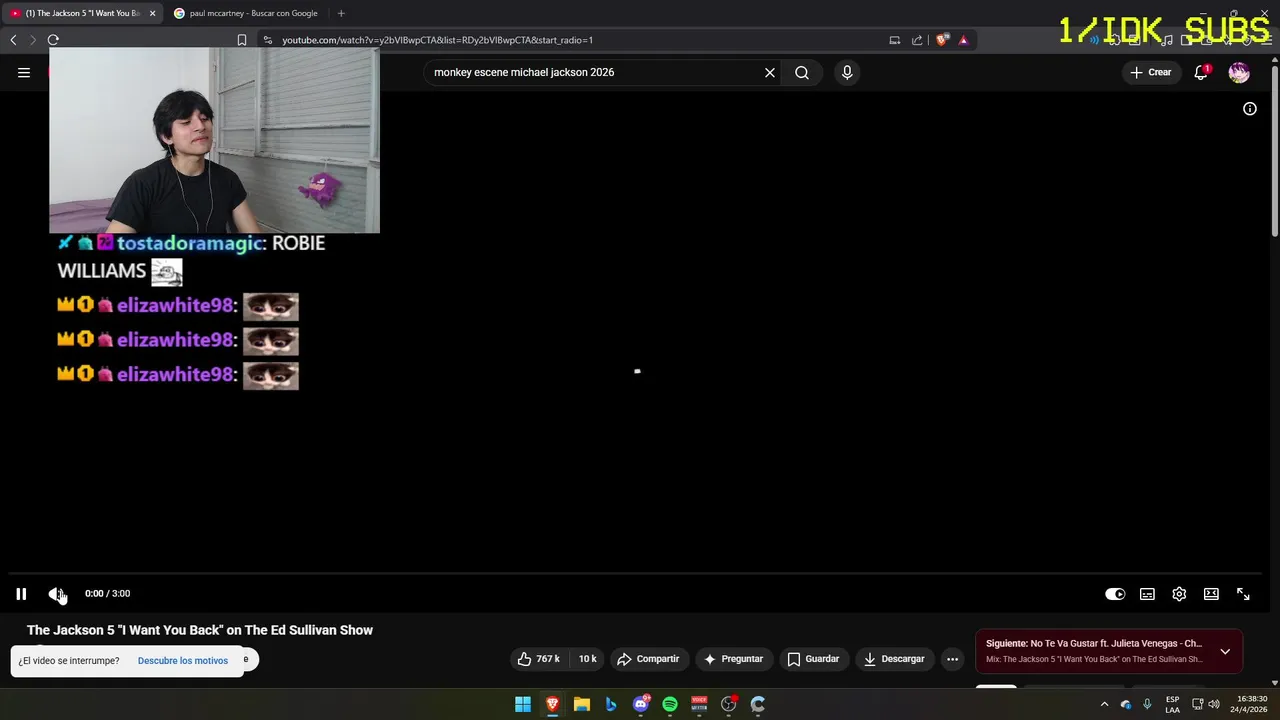Close The Jackson 5 browser tab

tap(152, 13)
